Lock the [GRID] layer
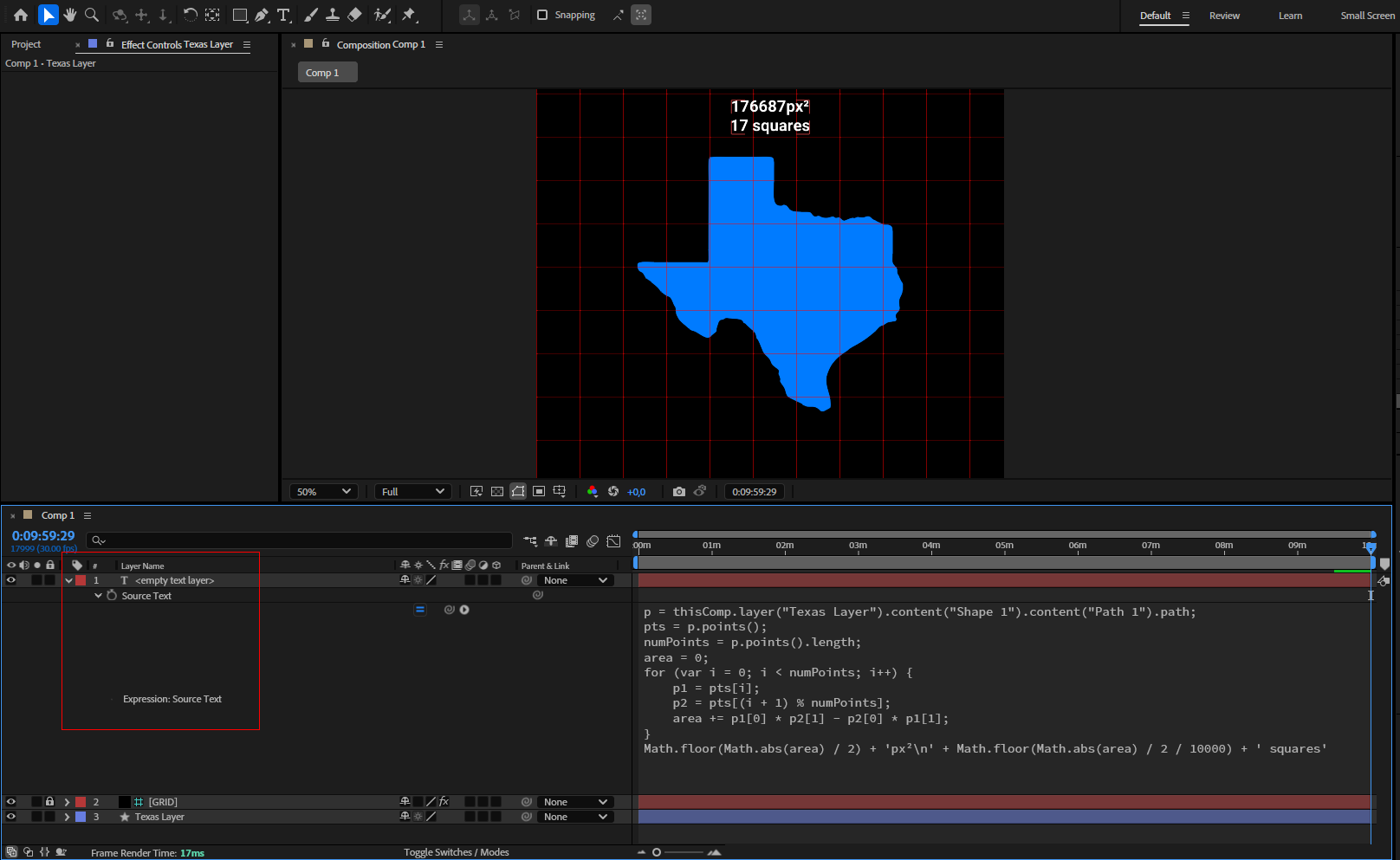1400x860 pixels. (x=49, y=801)
